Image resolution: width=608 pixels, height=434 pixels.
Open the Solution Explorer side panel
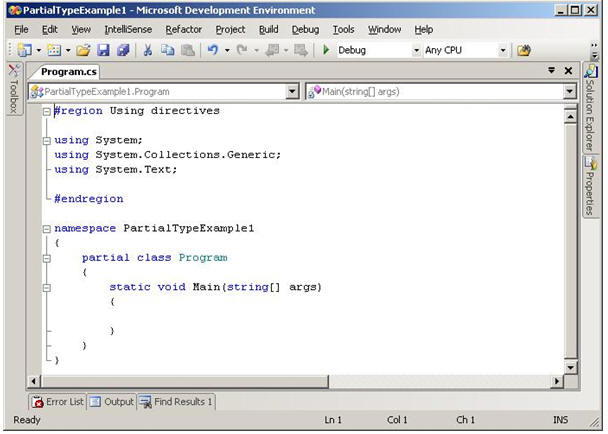click(590, 108)
